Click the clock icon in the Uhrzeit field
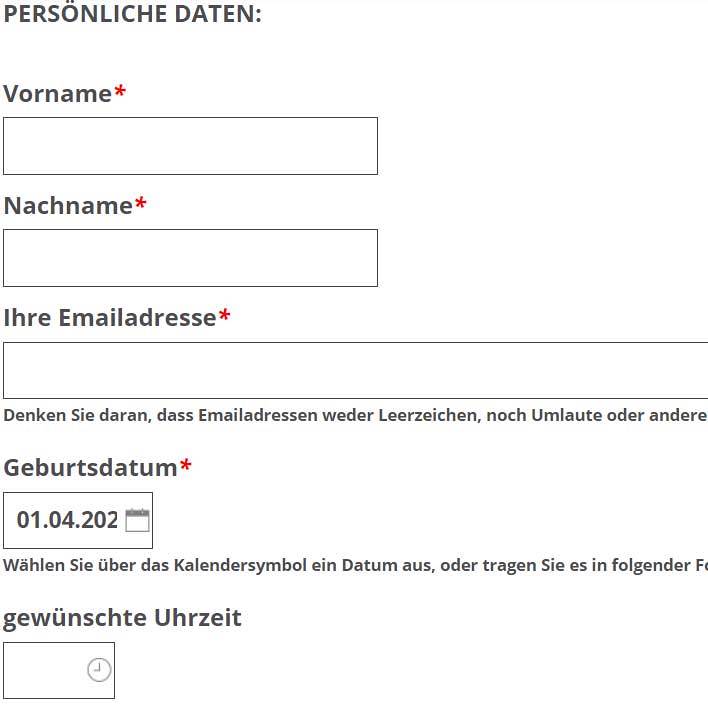Image resolution: width=708 pixels, height=708 pixels. tap(99, 670)
